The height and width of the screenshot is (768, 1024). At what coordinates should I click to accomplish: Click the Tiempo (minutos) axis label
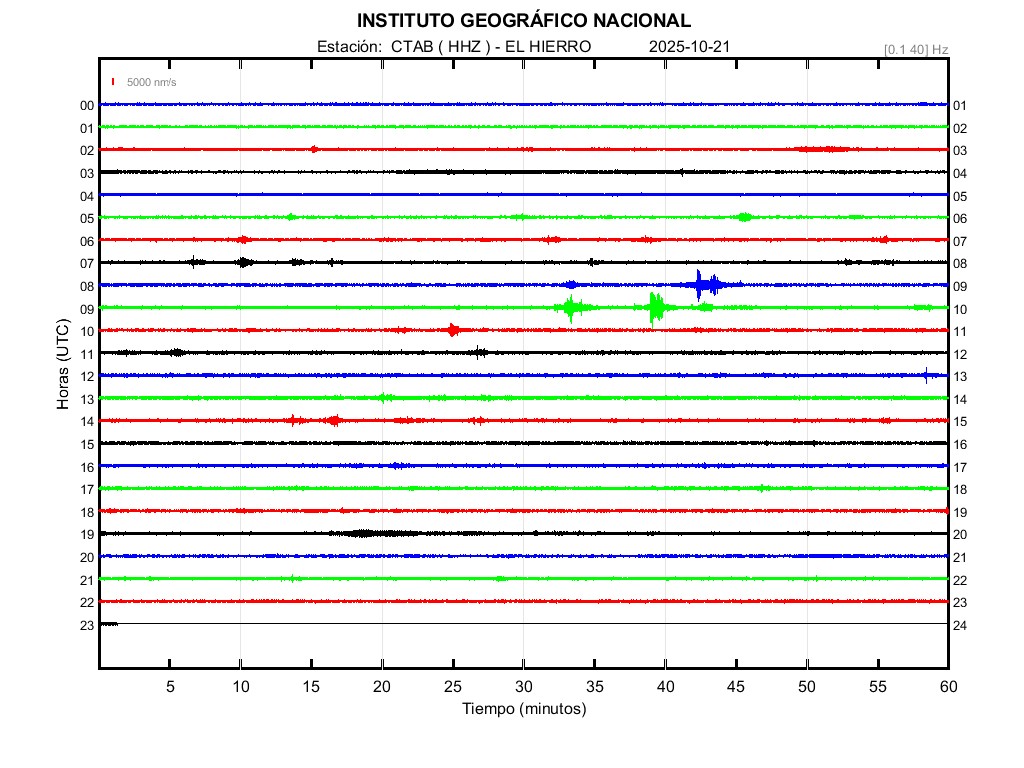523,709
